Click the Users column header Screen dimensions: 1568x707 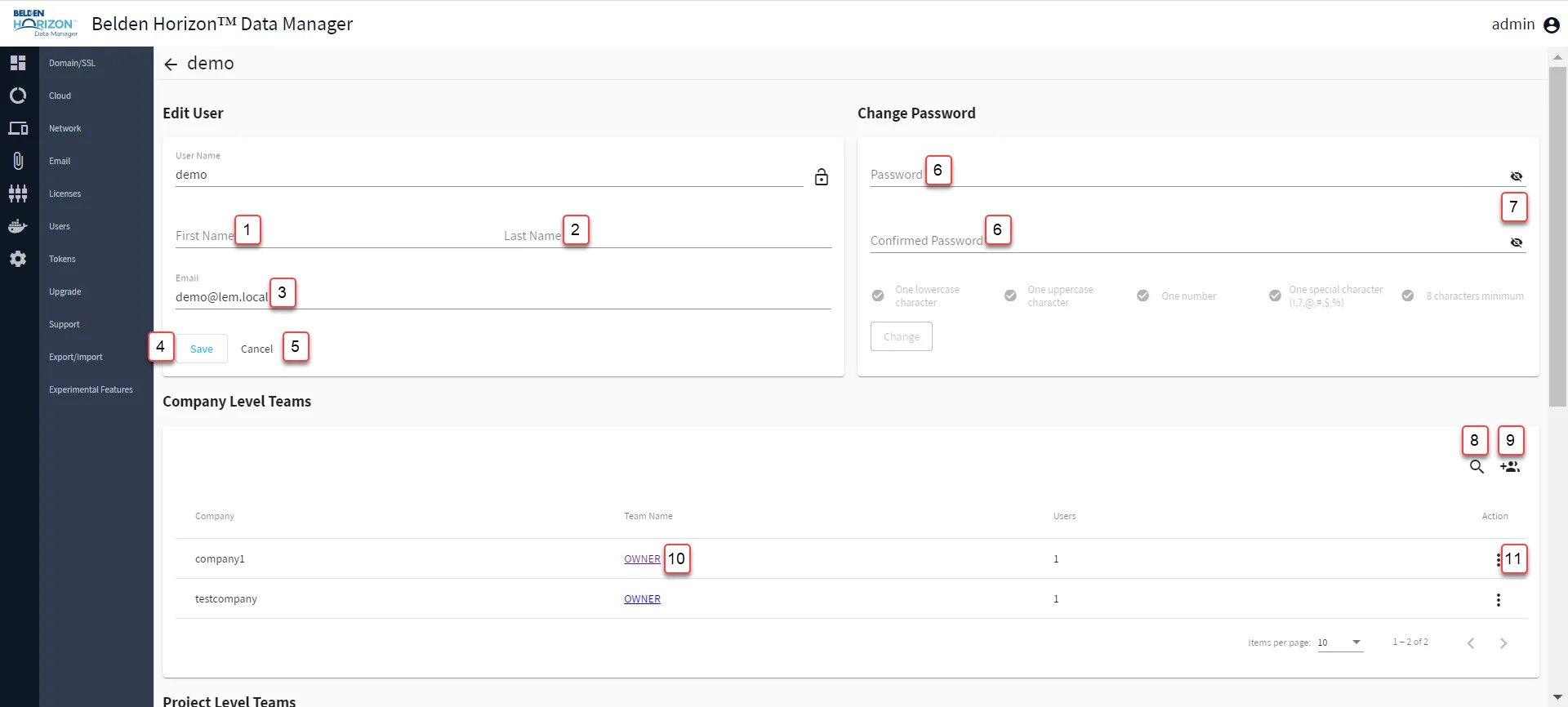[x=1064, y=516]
